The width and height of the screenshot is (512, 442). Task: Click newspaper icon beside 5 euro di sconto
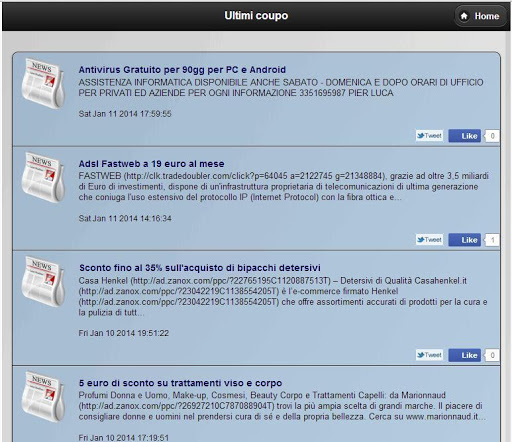point(43,397)
